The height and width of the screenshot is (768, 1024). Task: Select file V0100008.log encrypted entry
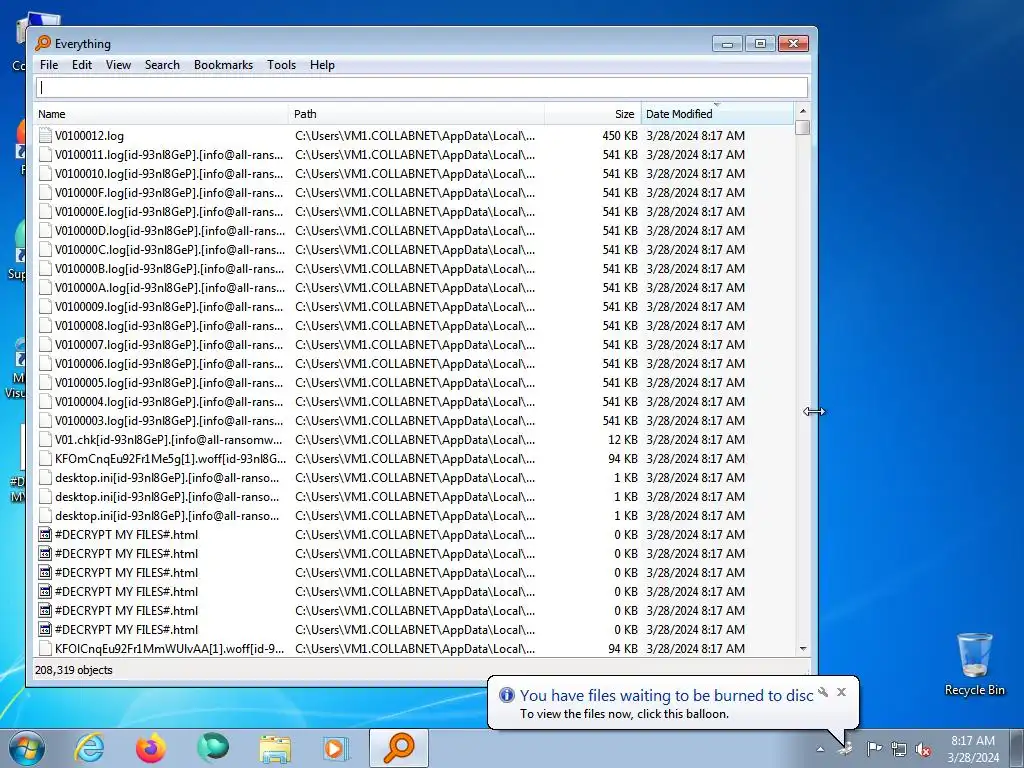169,325
